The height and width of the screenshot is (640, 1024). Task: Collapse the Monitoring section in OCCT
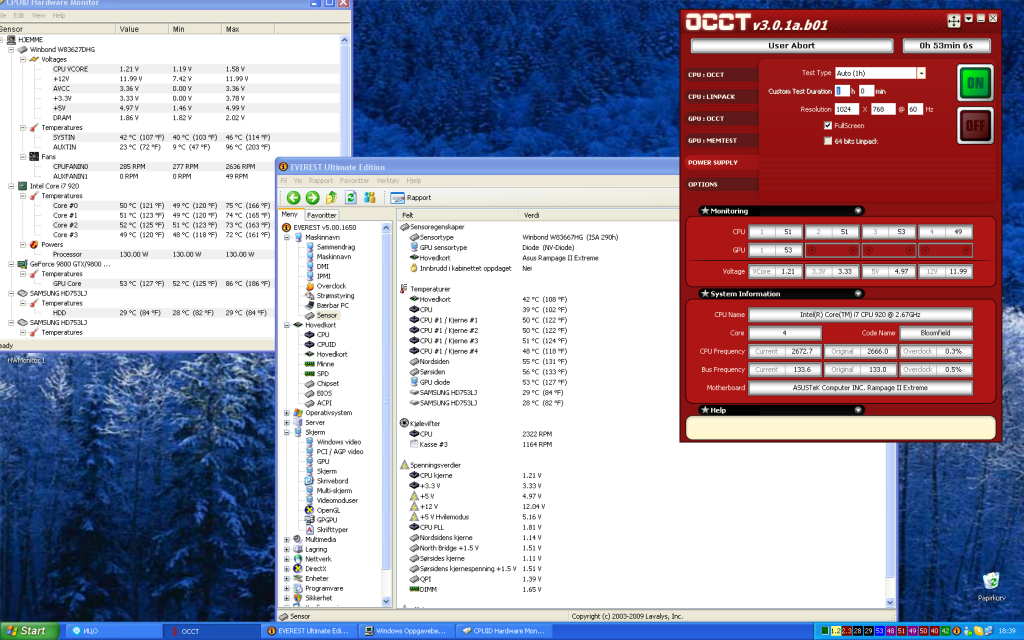pos(858,211)
